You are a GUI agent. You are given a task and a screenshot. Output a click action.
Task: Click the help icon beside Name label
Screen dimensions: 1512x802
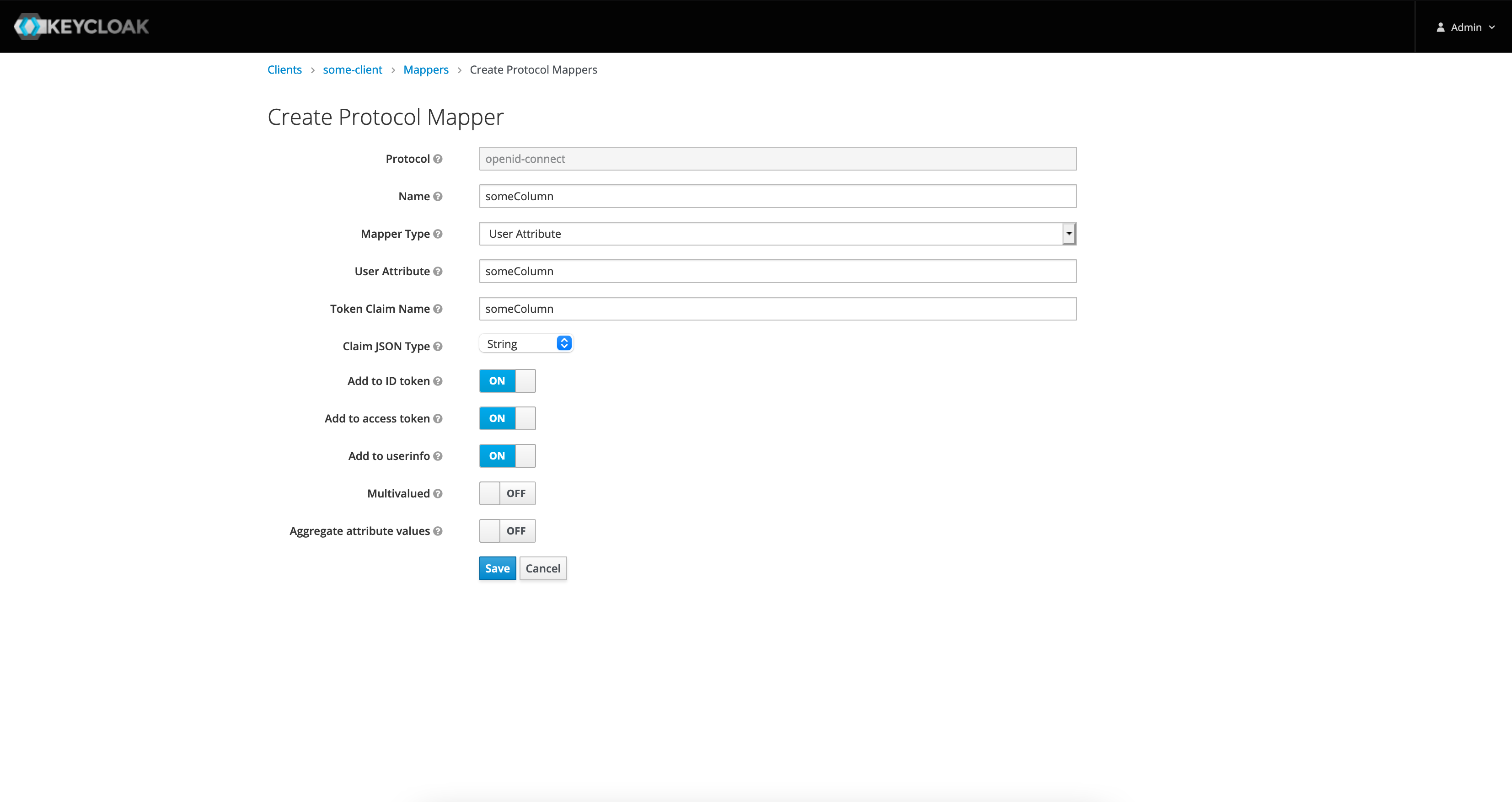tap(437, 197)
